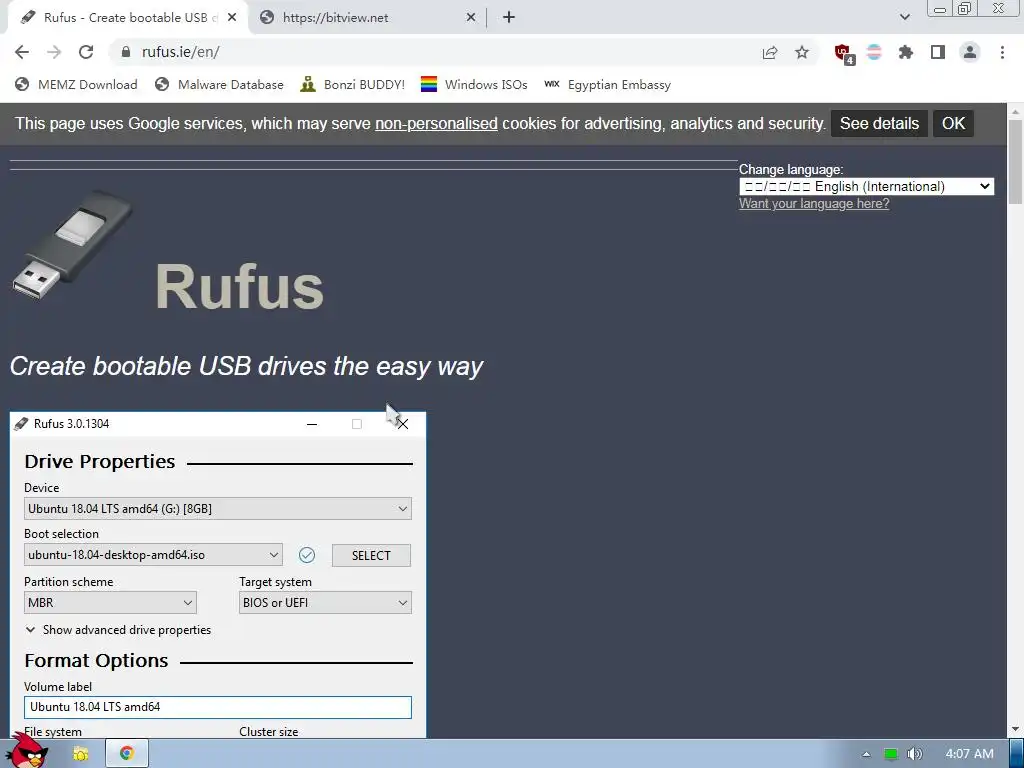Click the striped flag extension icon

tap(874, 52)
